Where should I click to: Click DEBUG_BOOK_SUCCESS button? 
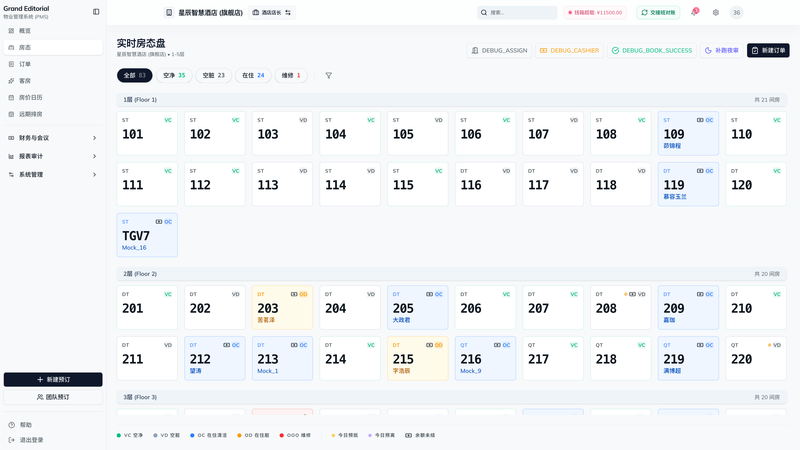652,51
